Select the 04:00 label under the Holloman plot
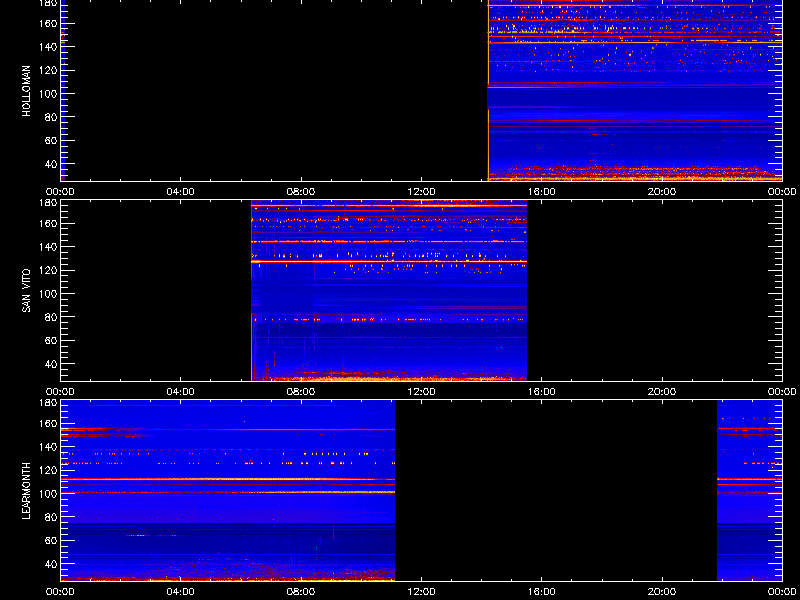Screen dimensions: 800x600 [x=181, y=192]
